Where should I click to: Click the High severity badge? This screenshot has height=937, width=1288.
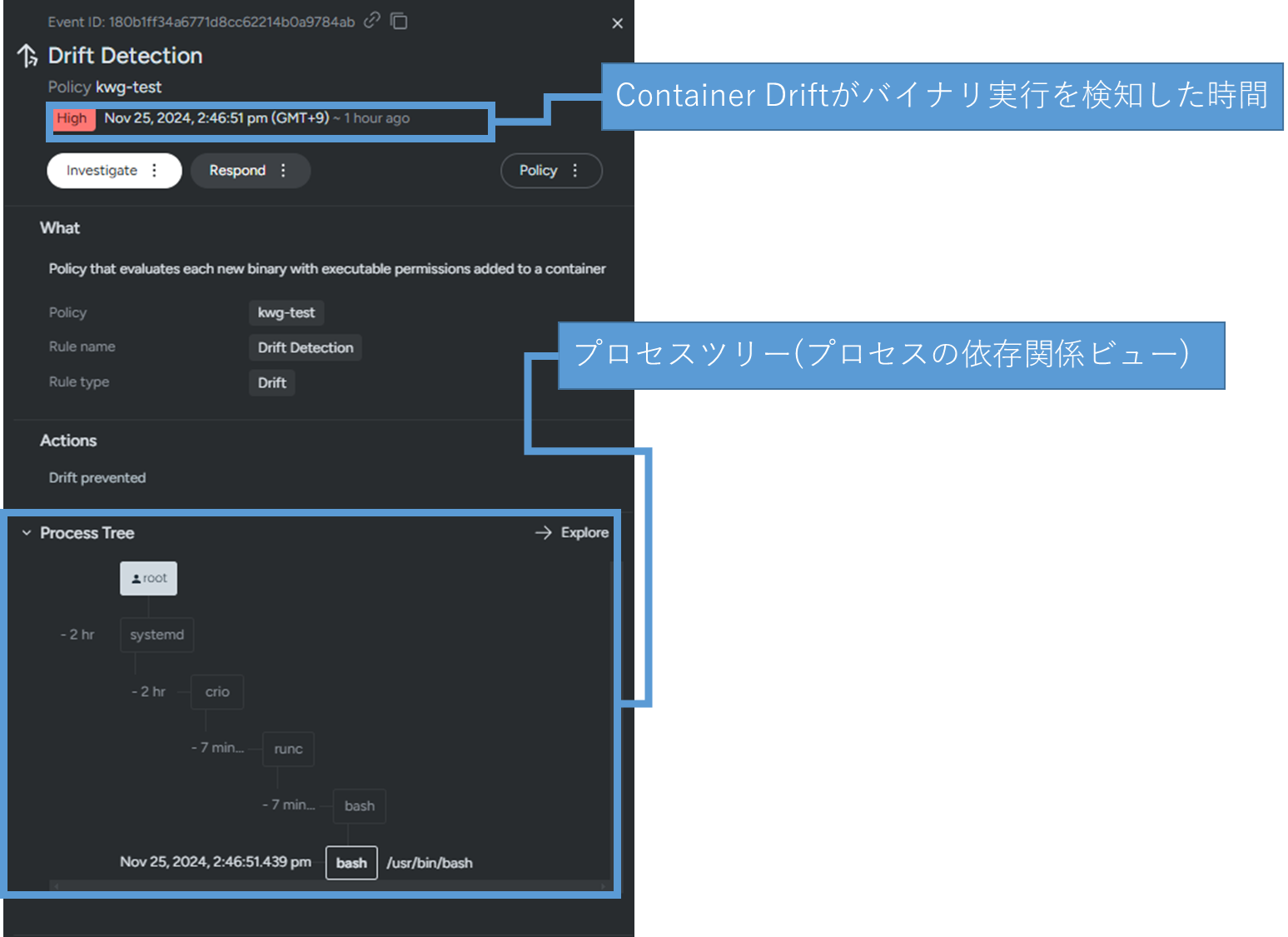click(72, 118)
